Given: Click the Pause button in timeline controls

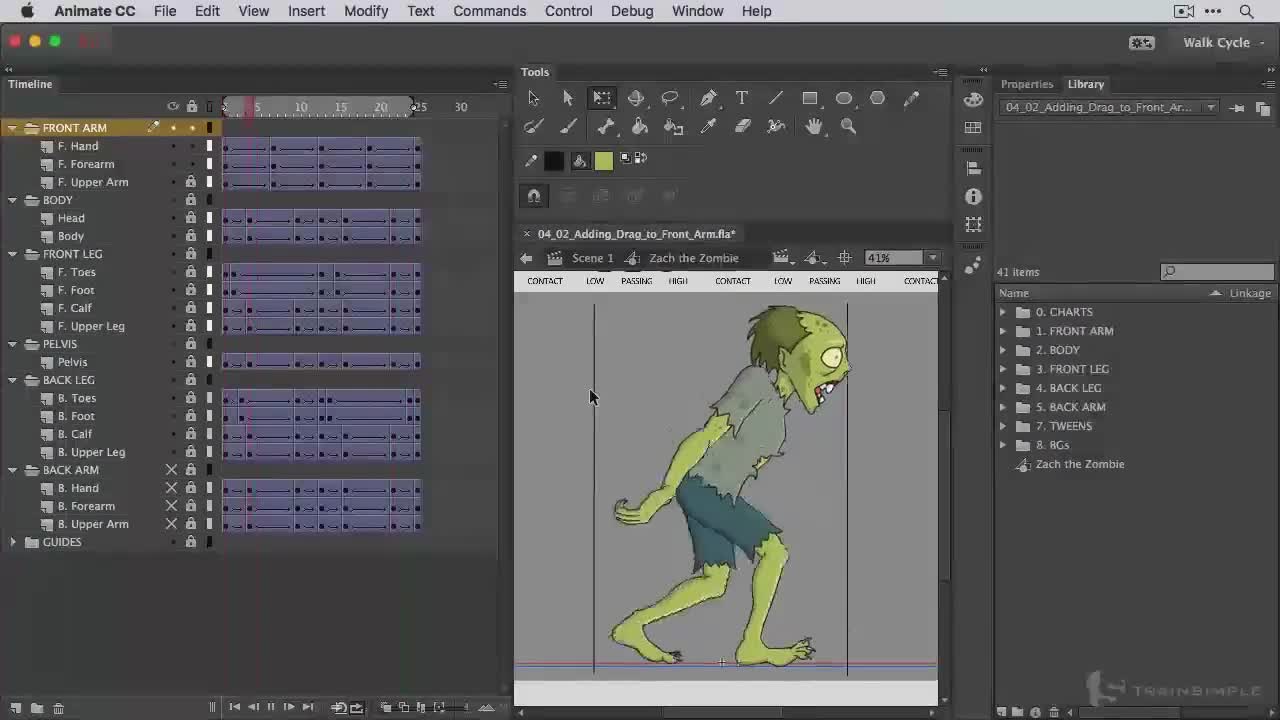Looking at the screenshot, I should pos(271,707).
